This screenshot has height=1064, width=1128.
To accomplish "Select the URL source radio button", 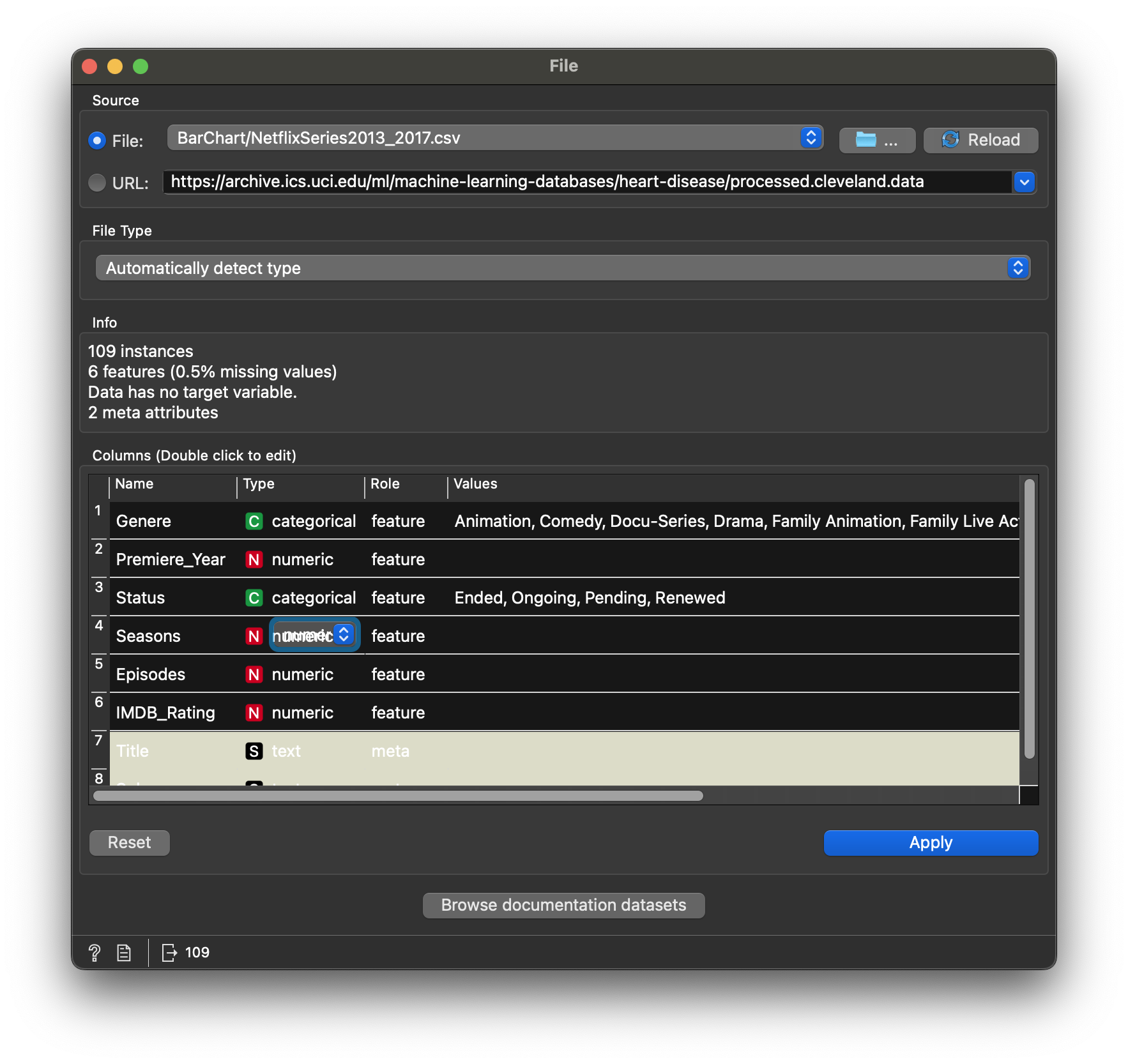I will [x=97, y=183].
